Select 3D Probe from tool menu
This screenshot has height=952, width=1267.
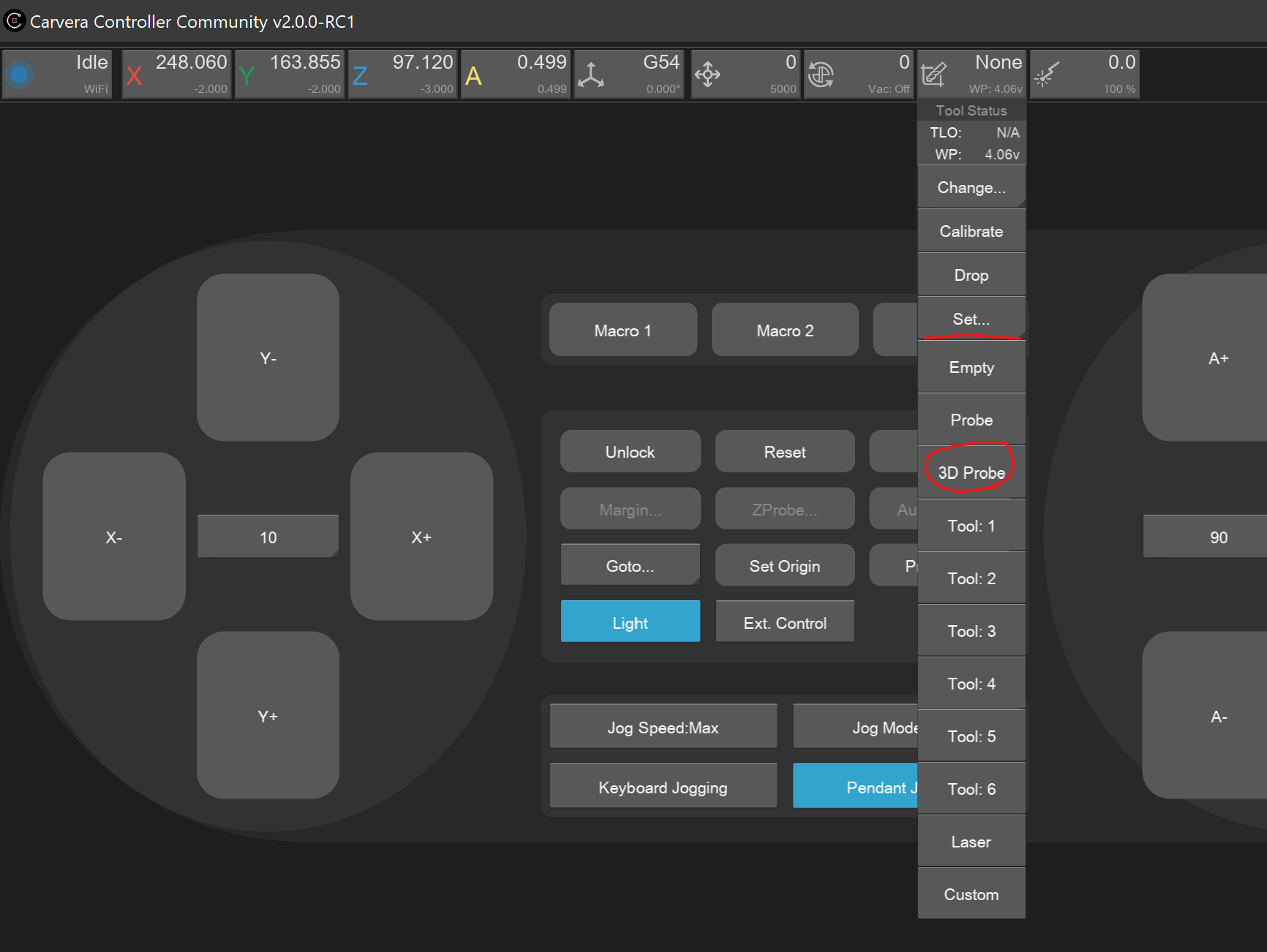point(971,472)
